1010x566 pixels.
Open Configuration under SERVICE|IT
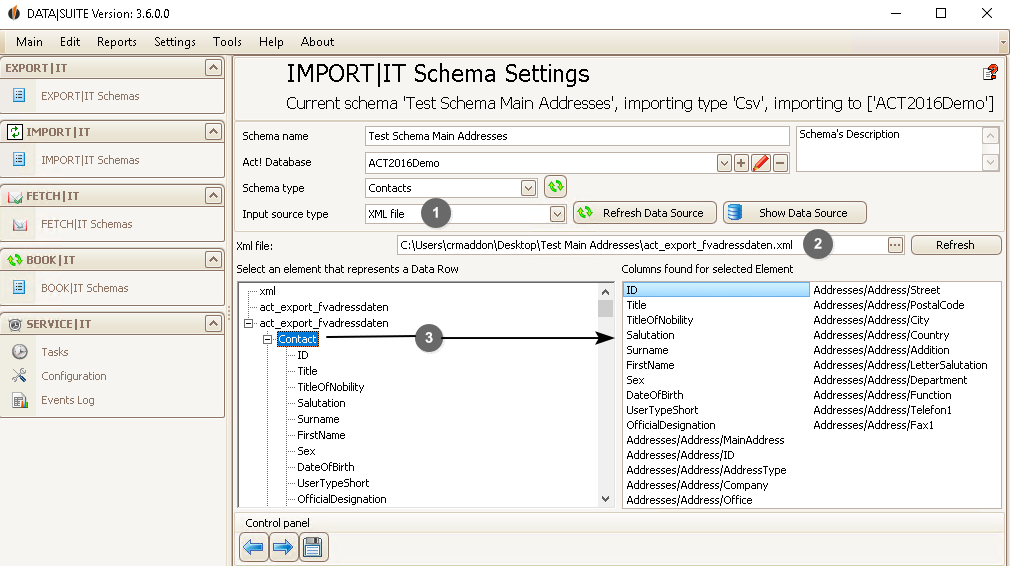coord(73,376)
